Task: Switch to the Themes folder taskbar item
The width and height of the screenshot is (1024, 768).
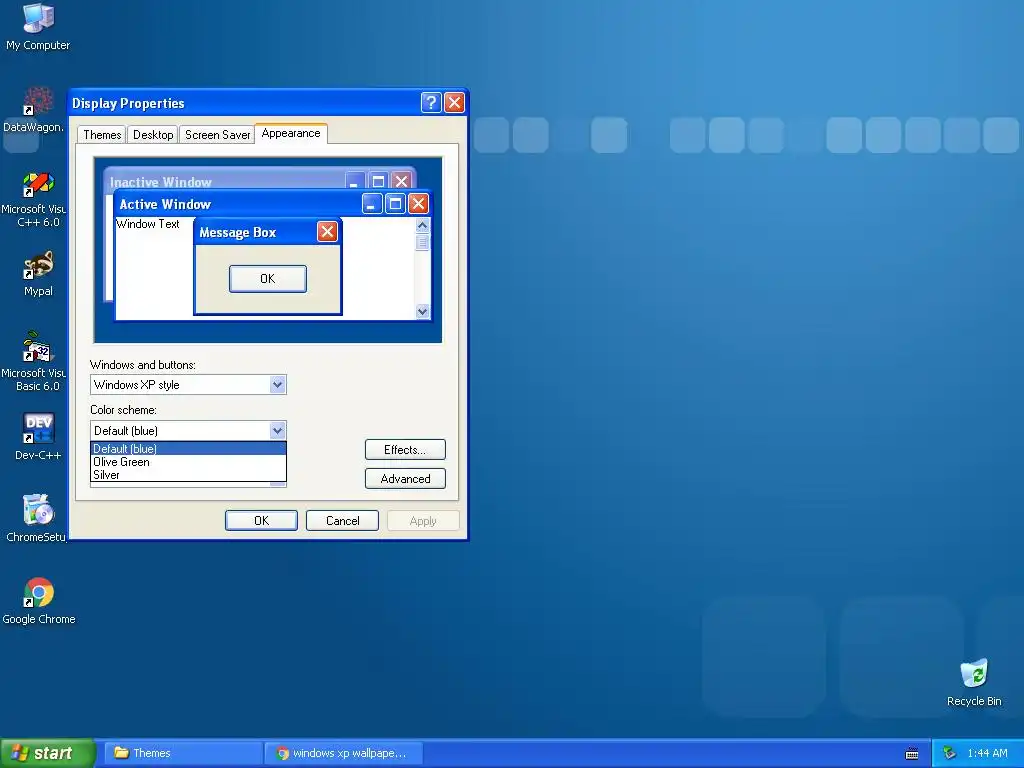Action: [184, 753]
